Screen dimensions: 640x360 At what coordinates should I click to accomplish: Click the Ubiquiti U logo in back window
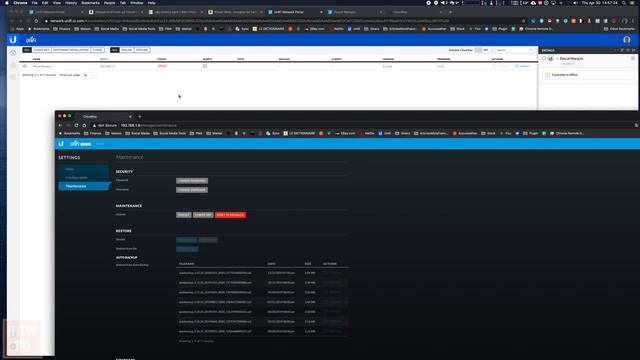coord(13,40)
